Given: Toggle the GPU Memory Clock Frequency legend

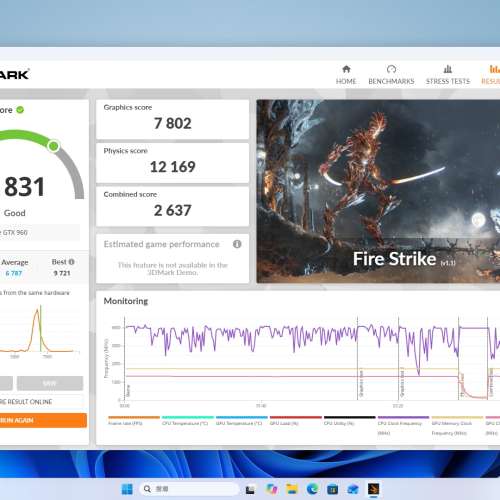Looking at the screenshot, I should click(457, 425).
